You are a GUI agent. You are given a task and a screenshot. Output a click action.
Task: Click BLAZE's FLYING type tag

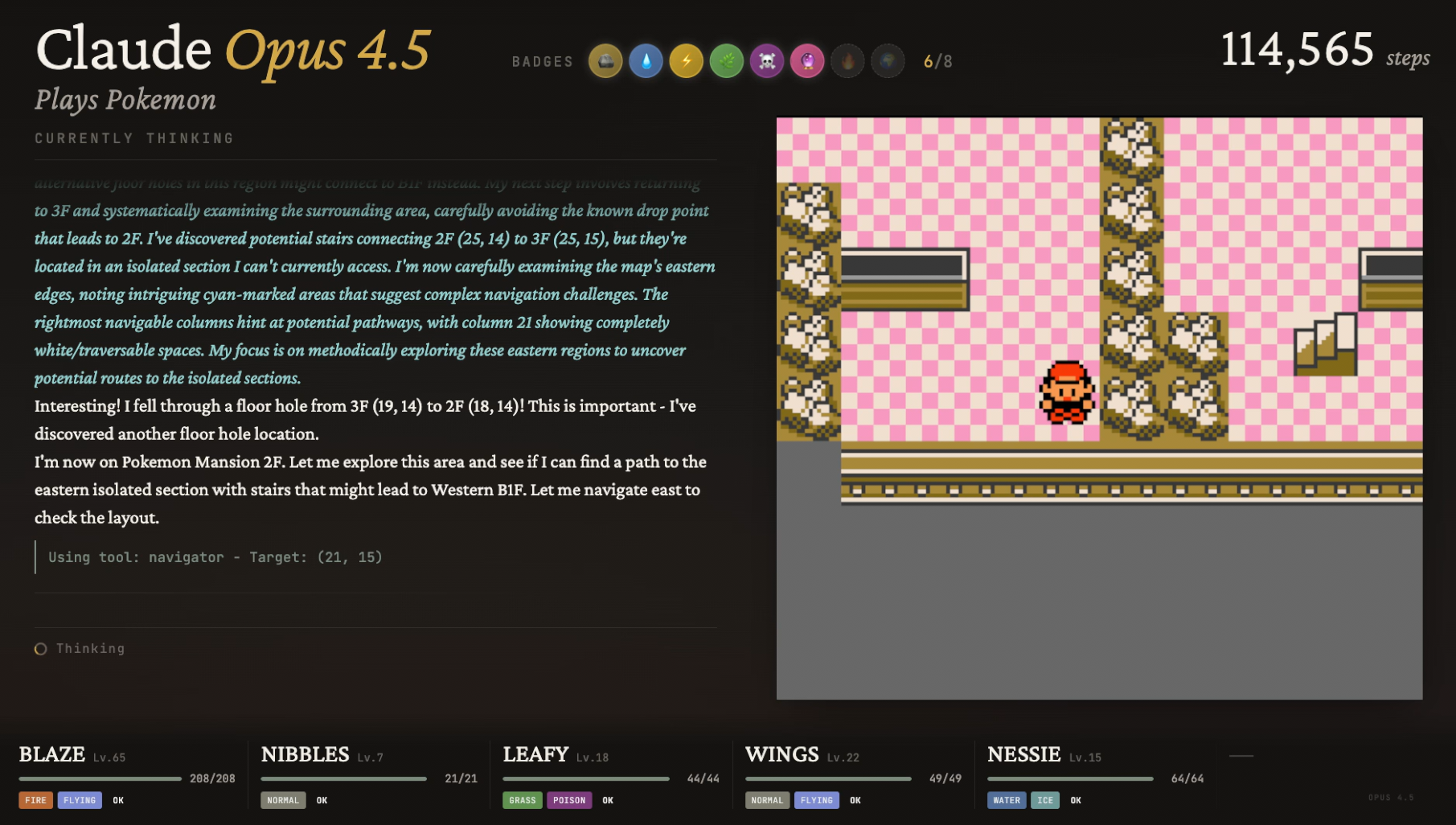point(80,800)
